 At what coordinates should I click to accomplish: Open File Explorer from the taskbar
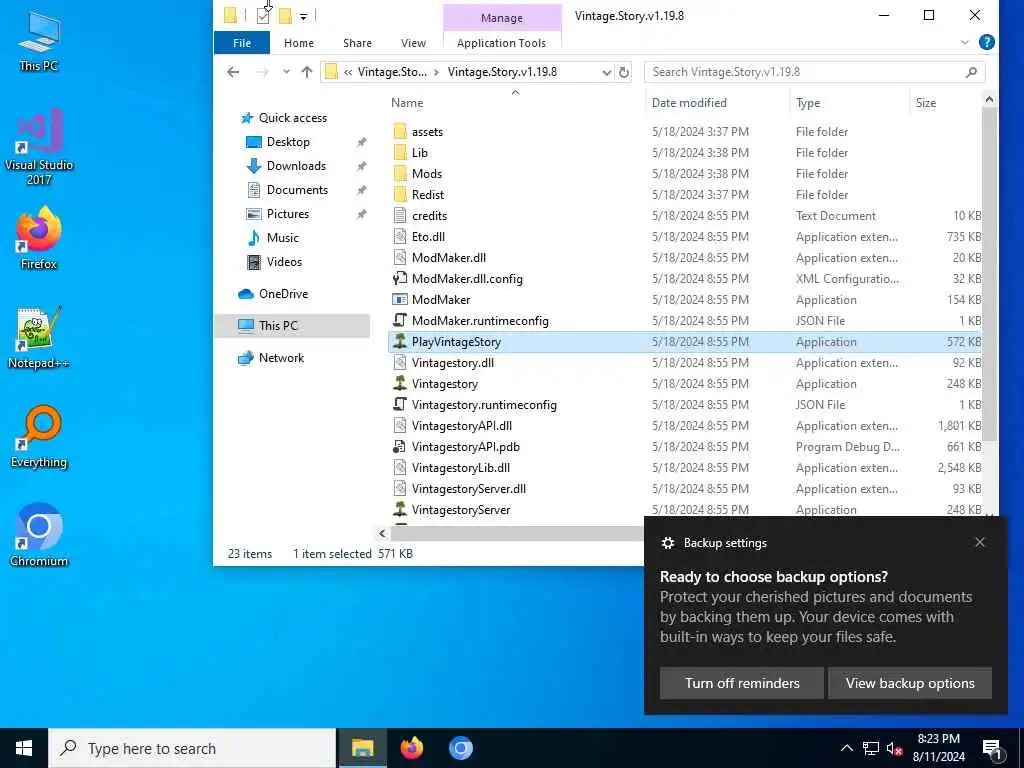coord(362,748)
